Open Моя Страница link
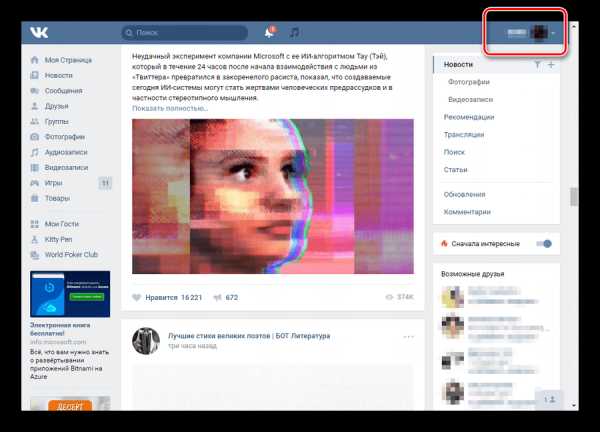The width and height of the screenshot is (600, 432). click(68, 60)
